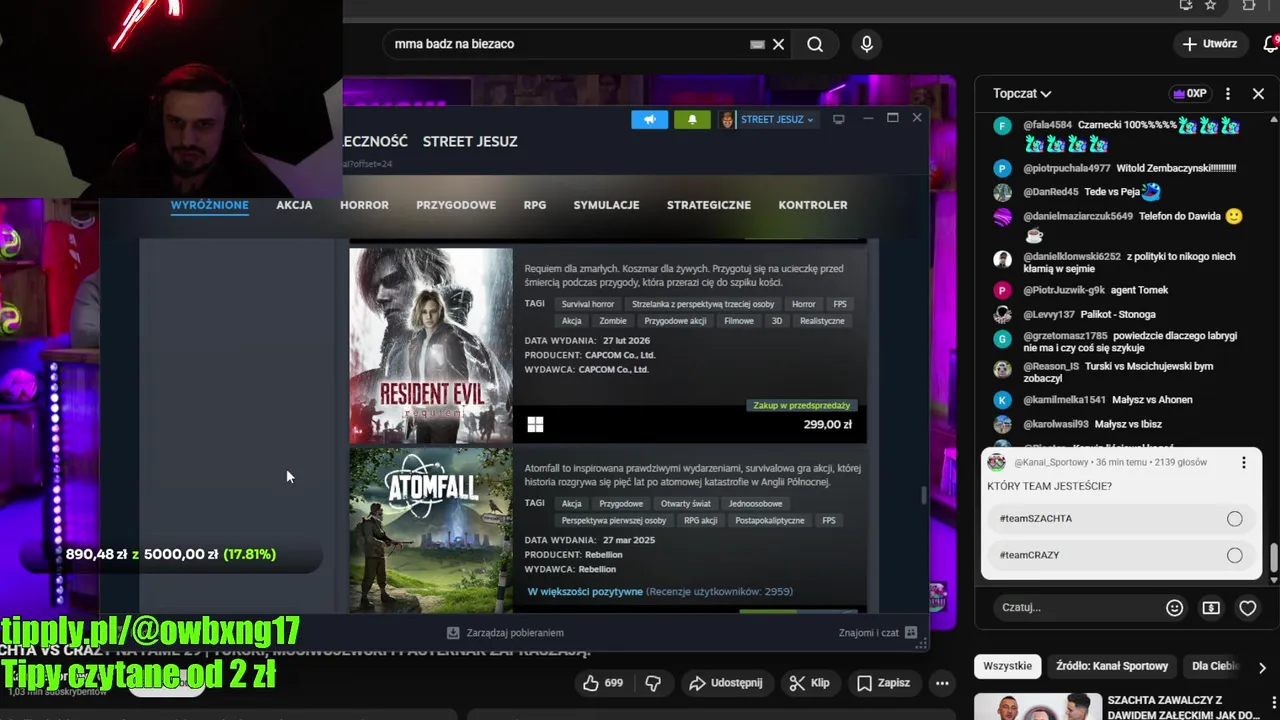1280x720 pixels.
Task: Open browser extensions puzzle icon
Action: [1249, 5]
